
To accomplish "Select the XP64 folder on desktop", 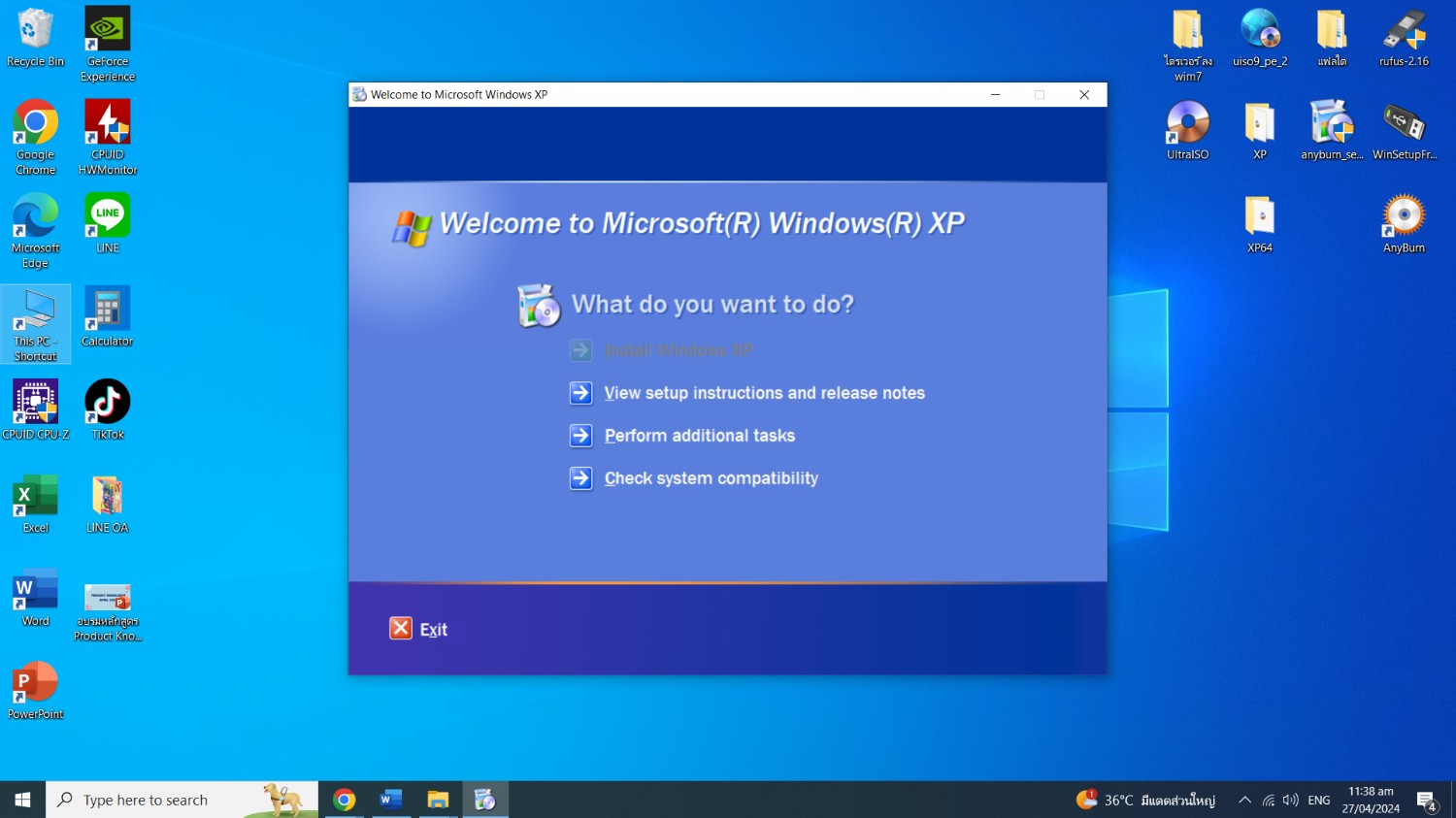I will (x=1260, y=224).
